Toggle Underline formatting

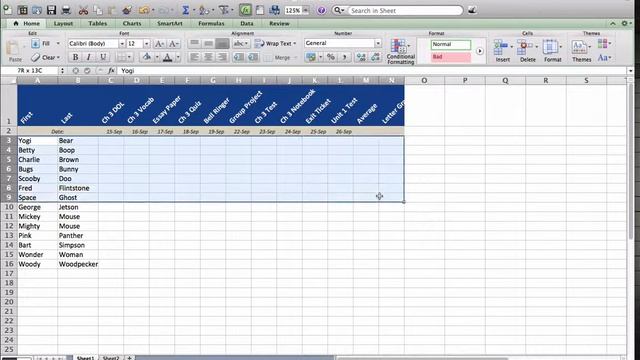(103, 57)
